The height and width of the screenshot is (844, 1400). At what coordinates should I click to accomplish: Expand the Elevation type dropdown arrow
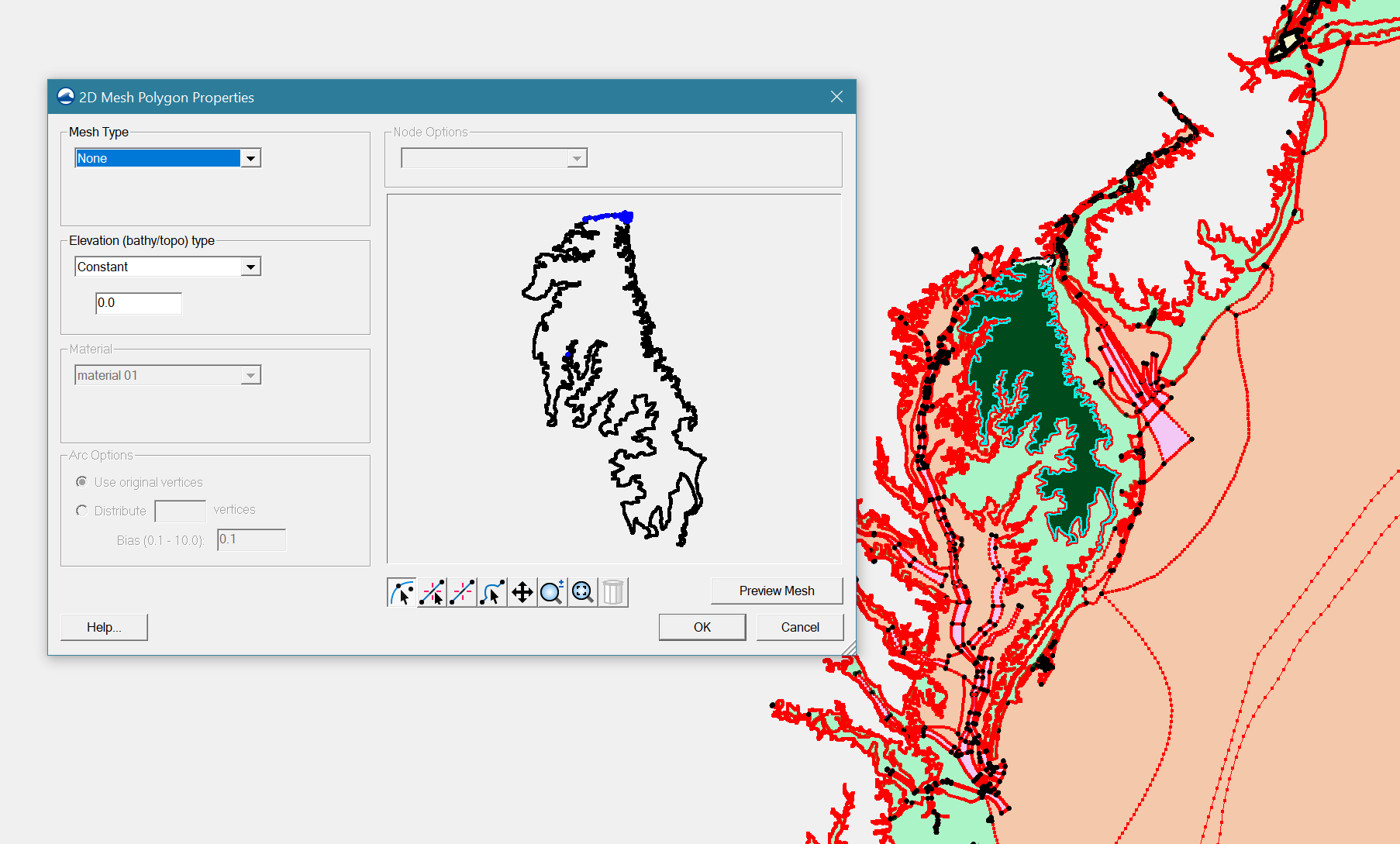tap(250, 267)
